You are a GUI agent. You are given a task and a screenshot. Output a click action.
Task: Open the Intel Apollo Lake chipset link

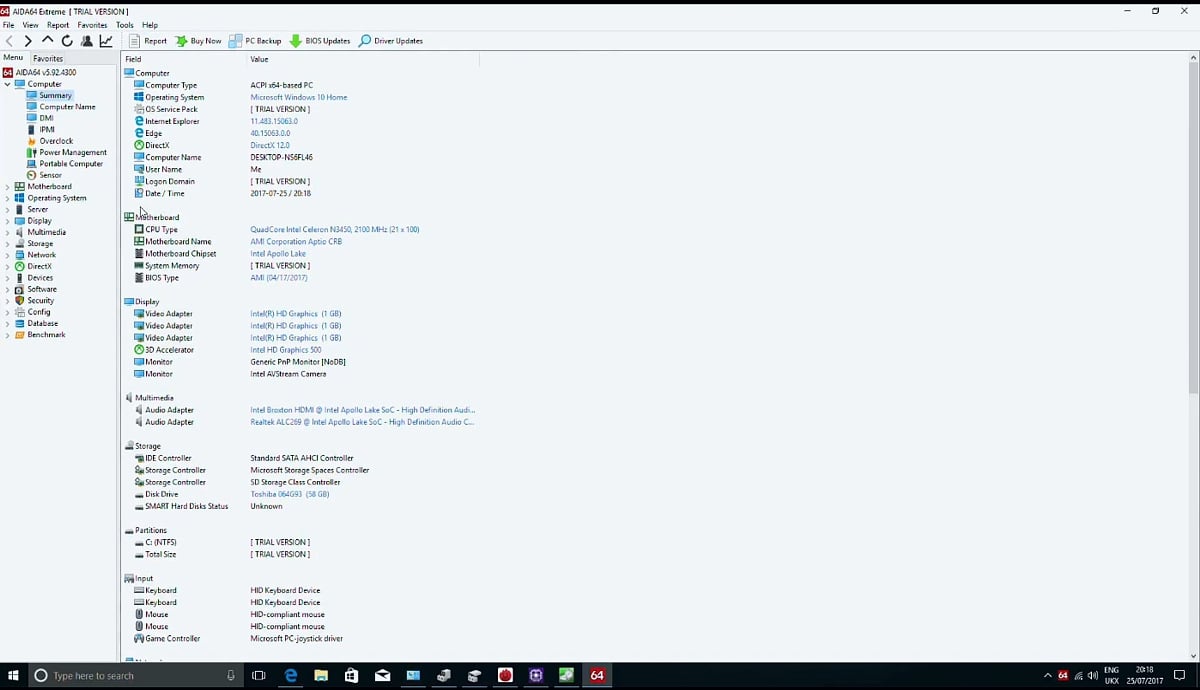pyautogui.click(x=278, y=254)
